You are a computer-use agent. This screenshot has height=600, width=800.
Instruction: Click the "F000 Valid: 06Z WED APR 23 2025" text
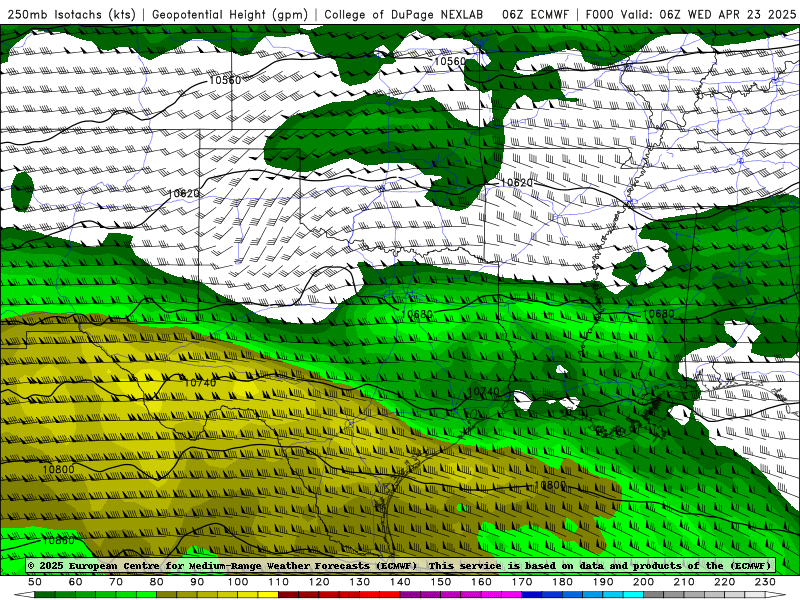pos(691,14)
